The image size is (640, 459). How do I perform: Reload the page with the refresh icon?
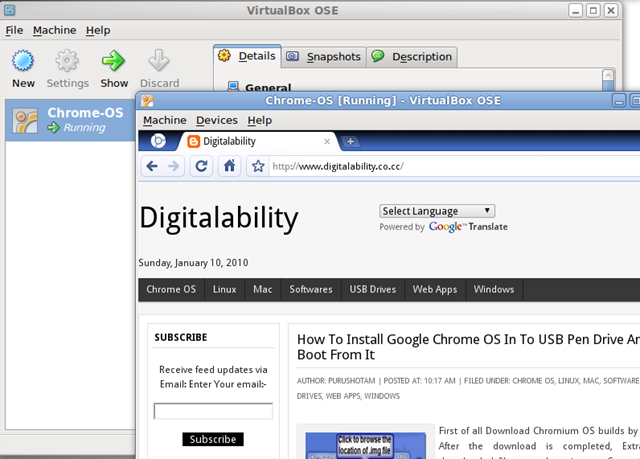tap(201, 166)
